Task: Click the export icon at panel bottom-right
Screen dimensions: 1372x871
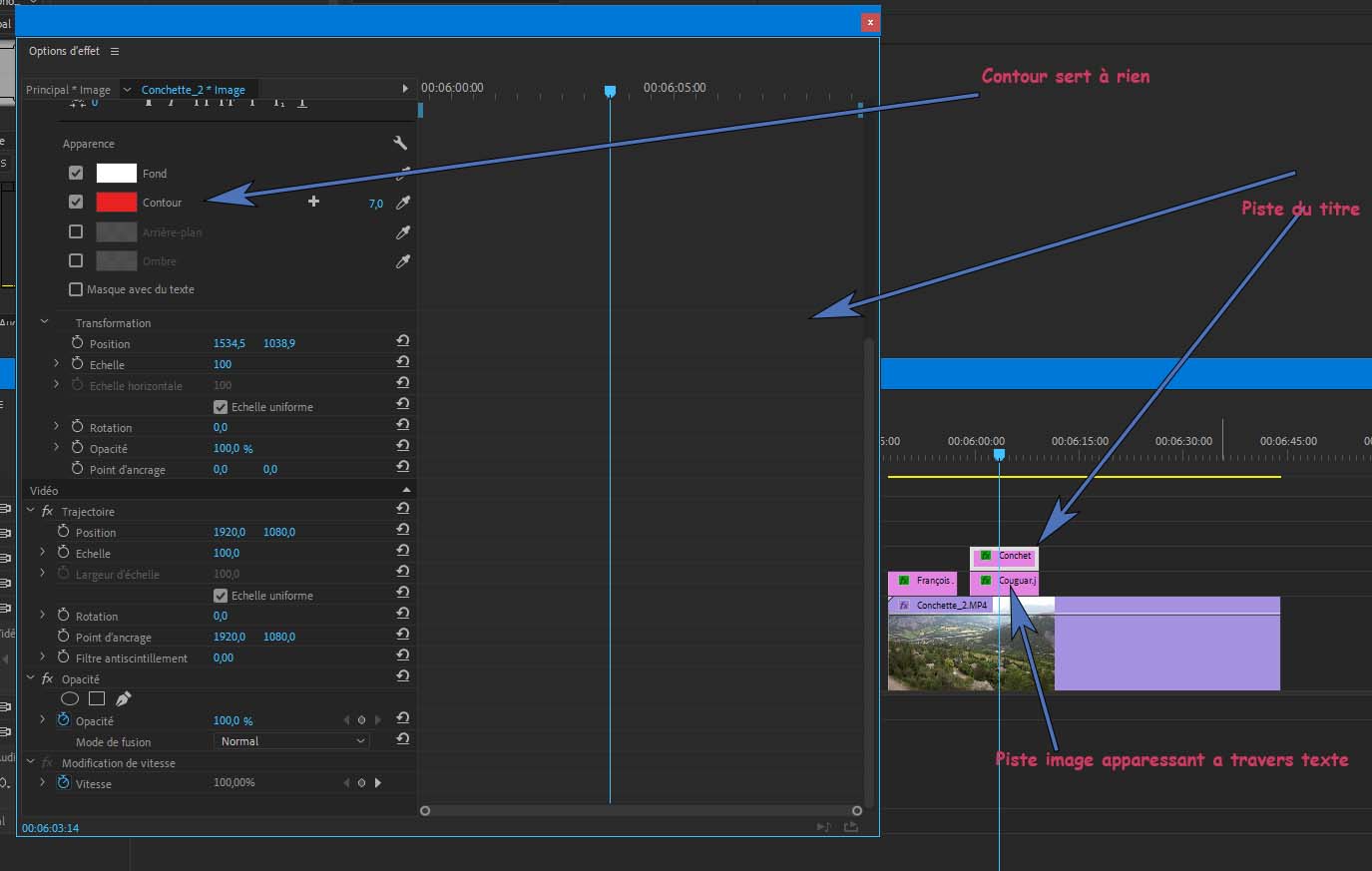Action: [x=851, y=827]
